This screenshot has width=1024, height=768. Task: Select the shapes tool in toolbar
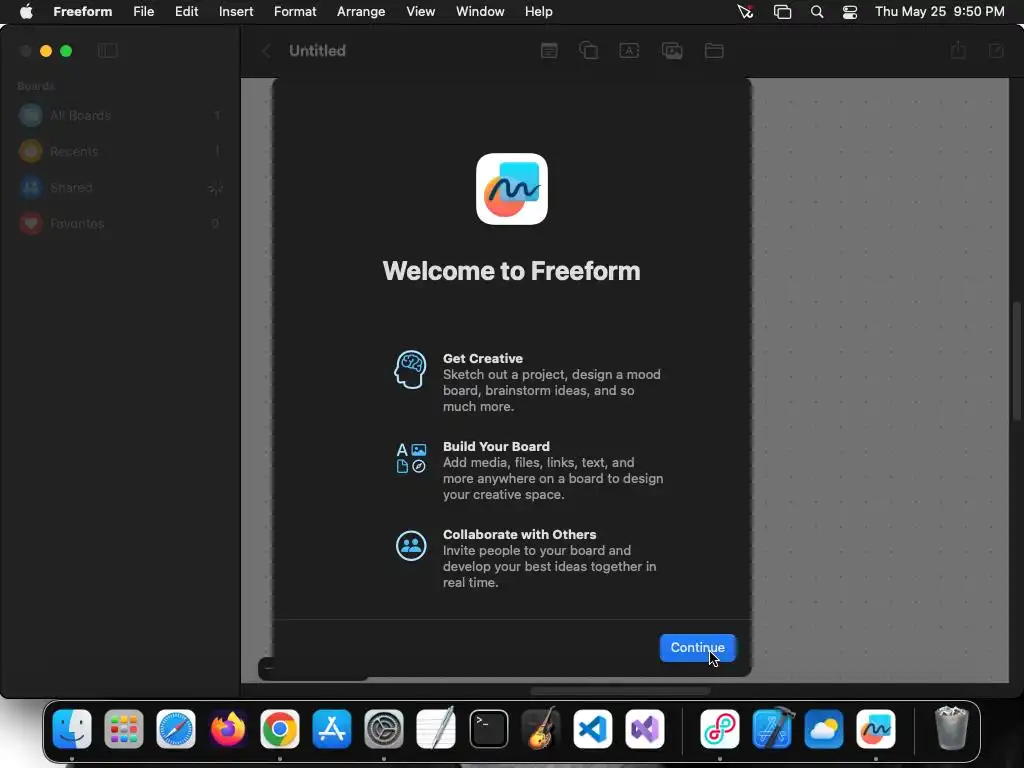click(x=588, y=50)
